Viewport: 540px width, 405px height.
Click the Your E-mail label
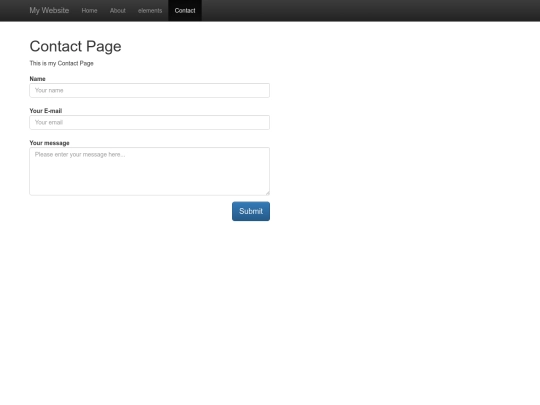(46, 111)
